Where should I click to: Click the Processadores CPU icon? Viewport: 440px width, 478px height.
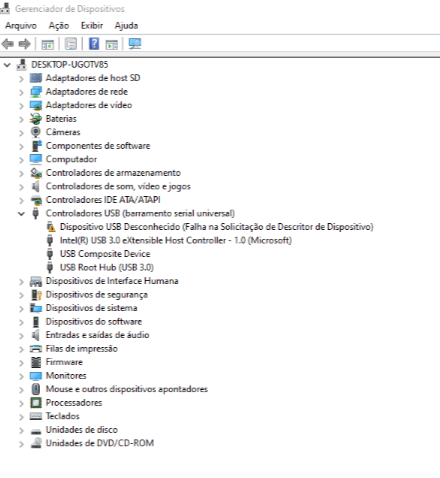pyautogui.click(x=36, y=403)
